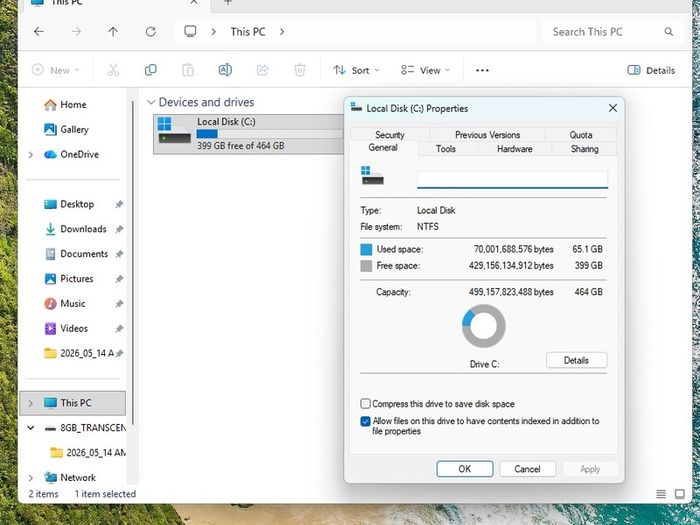Open the Downloads quick access folder
The height and width of the screenshot is (525, 700).
(x=75, y=229)
